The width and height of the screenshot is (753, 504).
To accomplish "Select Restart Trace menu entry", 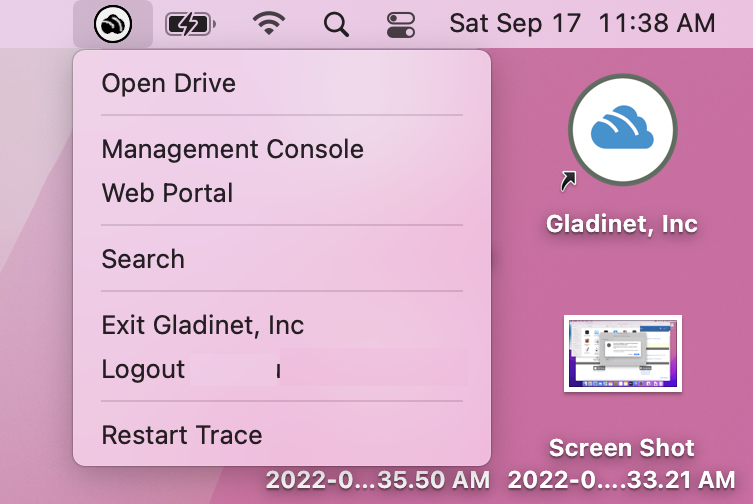I will click(x=182, y=436).
